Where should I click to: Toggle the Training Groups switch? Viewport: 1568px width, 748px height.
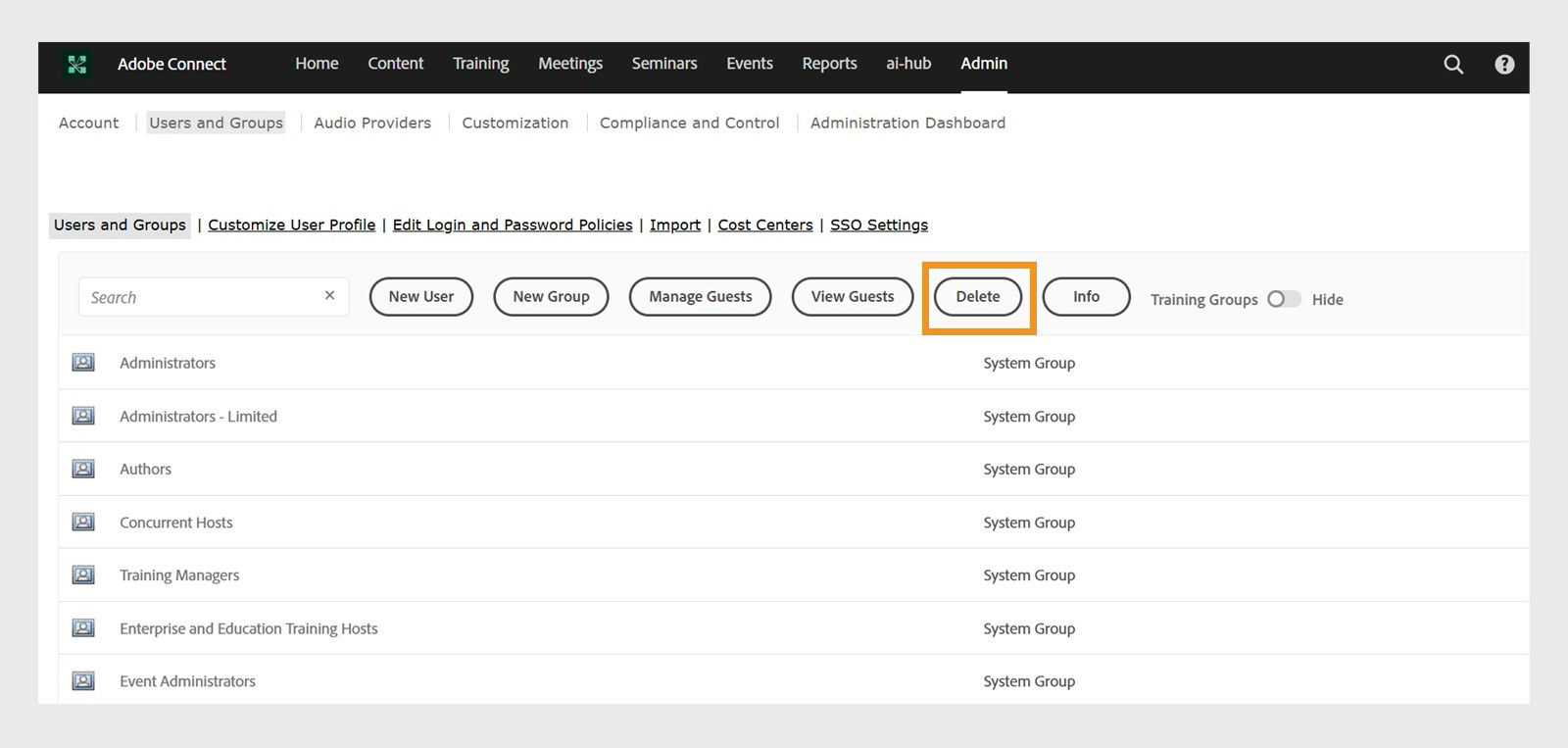tap(1284, 299)
